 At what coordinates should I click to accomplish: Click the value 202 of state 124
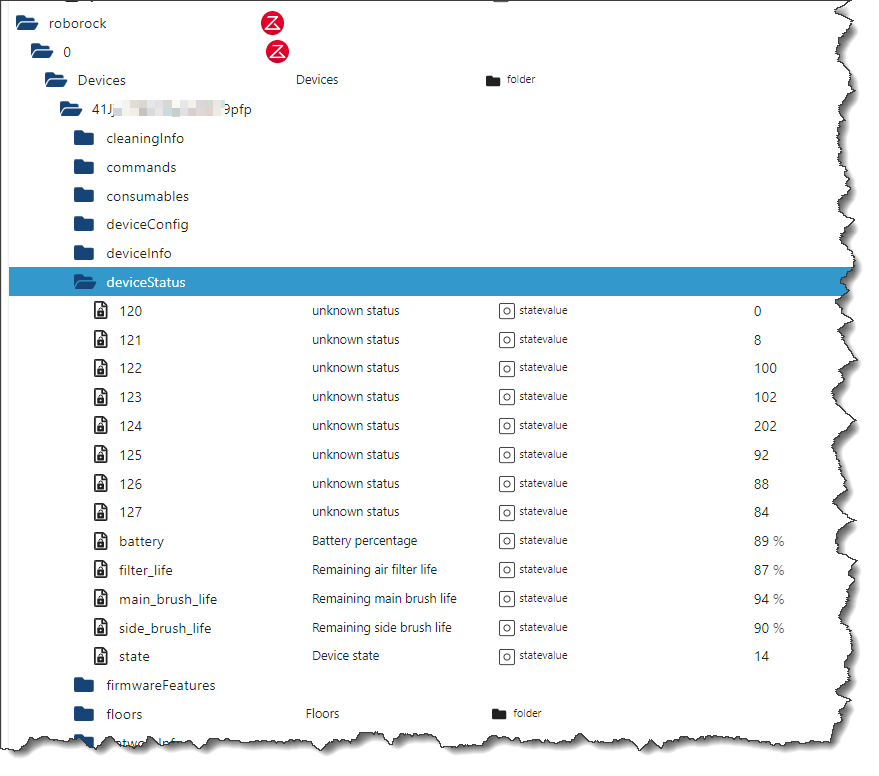tap(765, 426)
